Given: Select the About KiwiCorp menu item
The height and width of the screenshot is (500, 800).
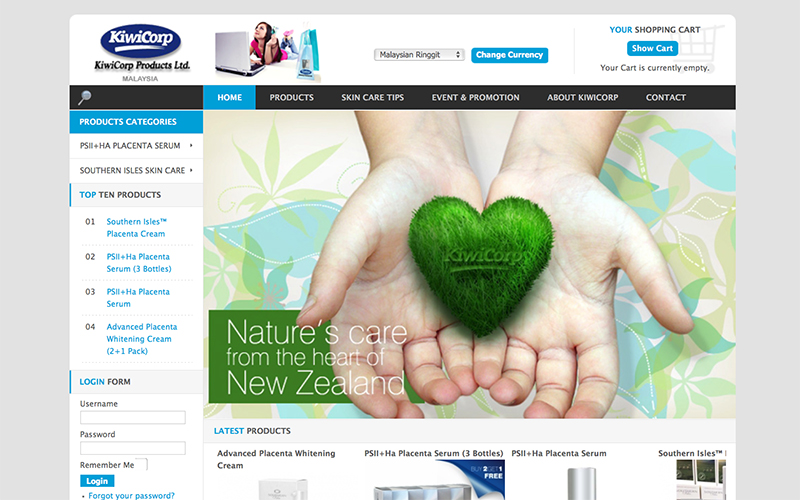Looking at the screenshot, I should point(581,98).
